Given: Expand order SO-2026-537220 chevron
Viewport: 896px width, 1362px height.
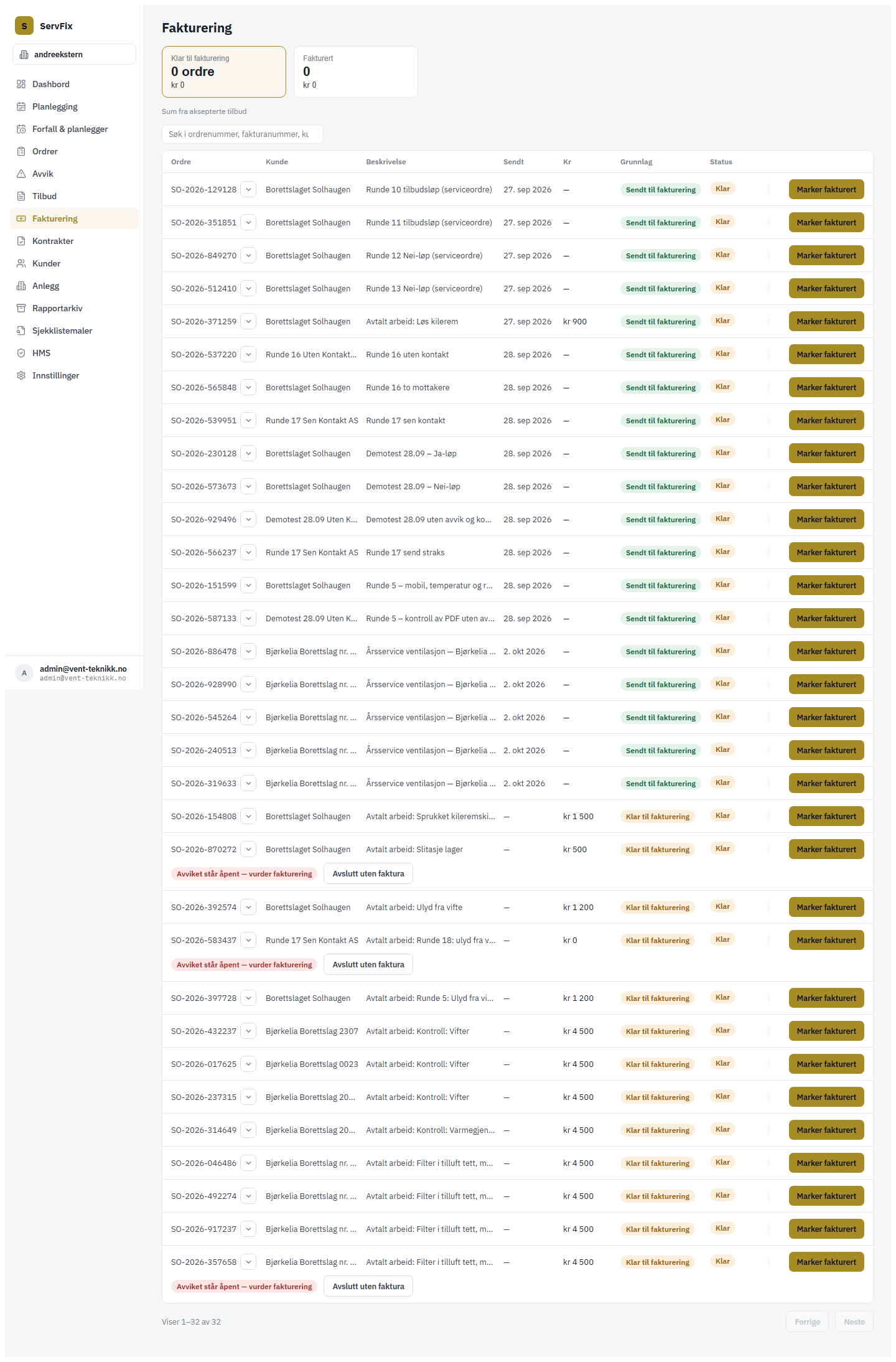Looking at the screenshot, I should 248,354.
